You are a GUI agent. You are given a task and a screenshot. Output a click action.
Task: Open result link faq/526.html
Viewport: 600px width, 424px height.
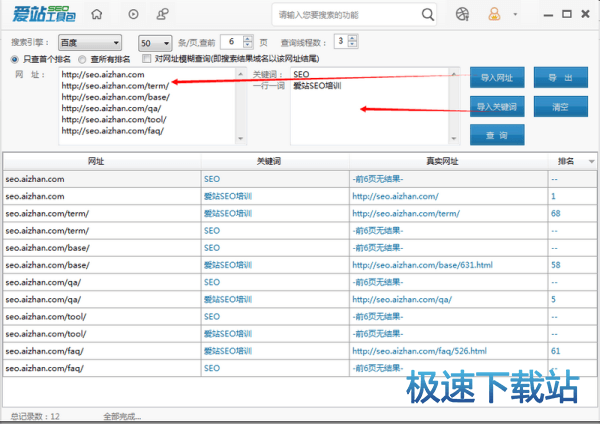pyautogui.click(x=419, y=351)
